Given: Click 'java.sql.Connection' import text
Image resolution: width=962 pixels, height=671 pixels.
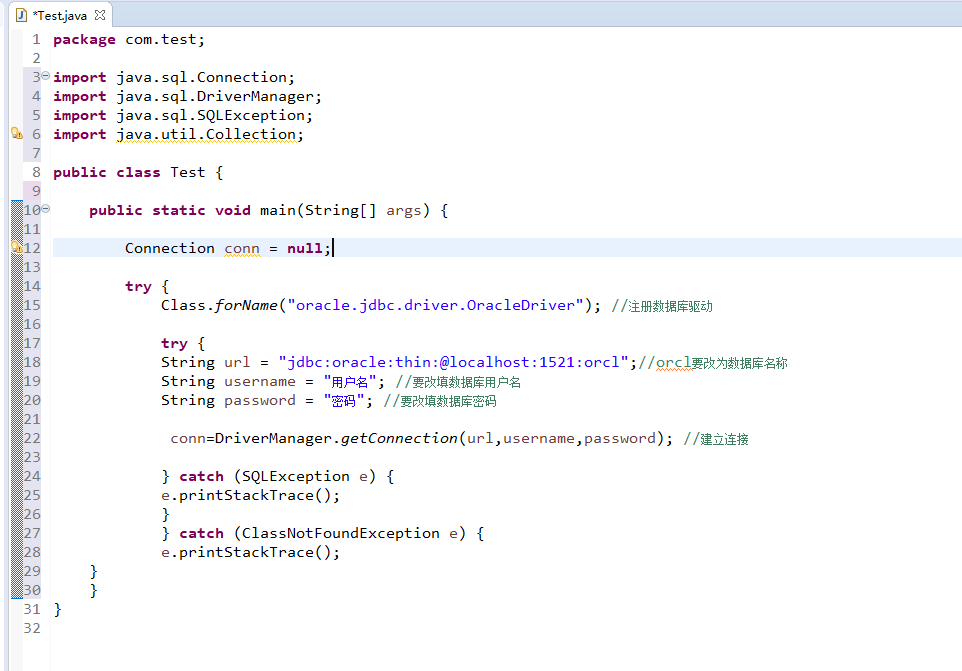Looking at the screenshot, I should (202, 77).
